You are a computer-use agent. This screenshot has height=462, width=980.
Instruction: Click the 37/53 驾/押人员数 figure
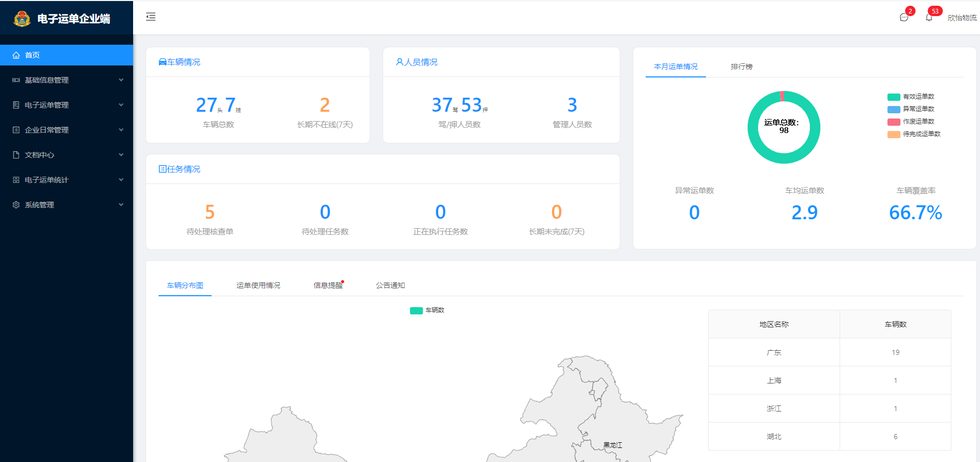tap(459, 105)
